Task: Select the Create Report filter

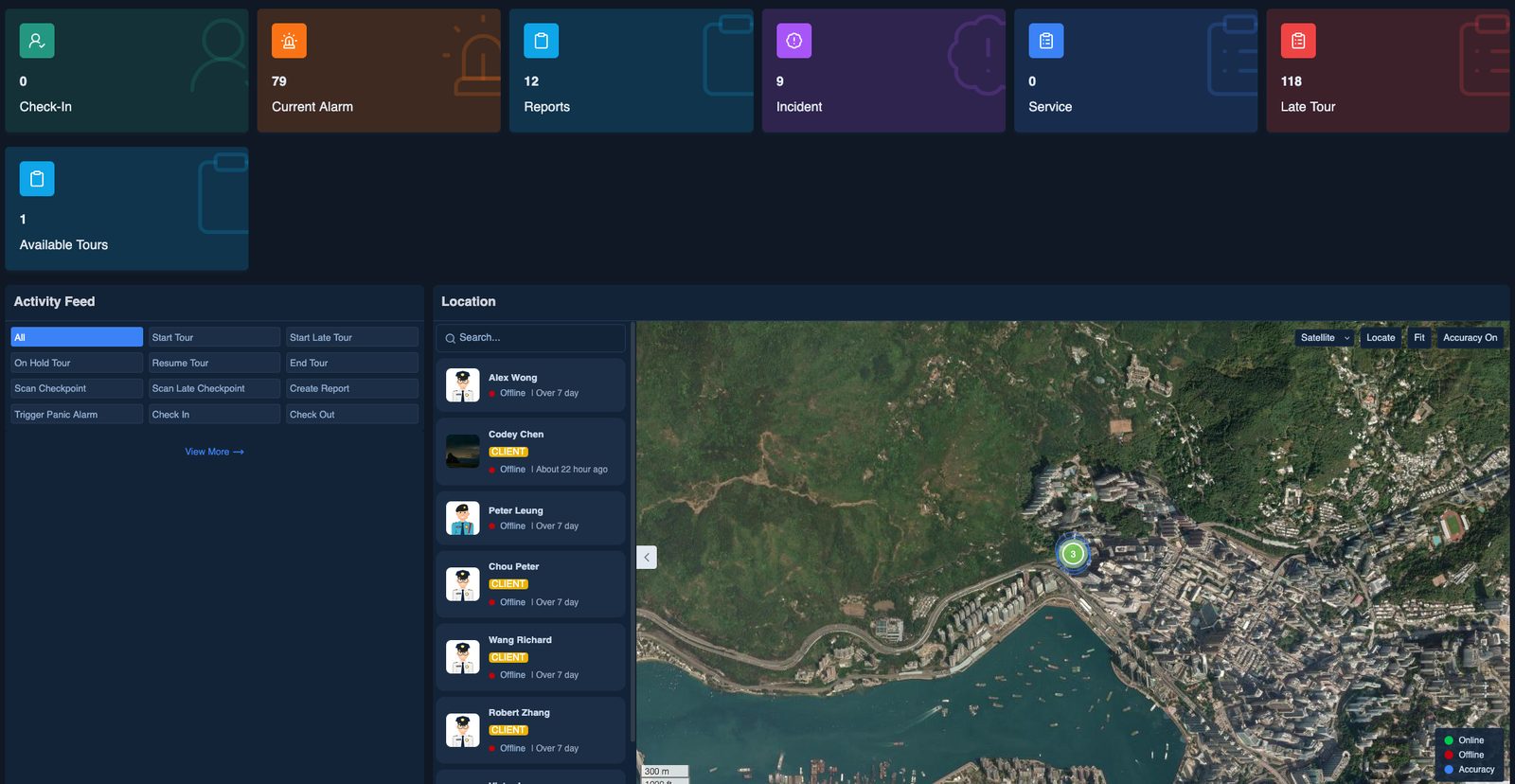Action: tap(352, 388)
